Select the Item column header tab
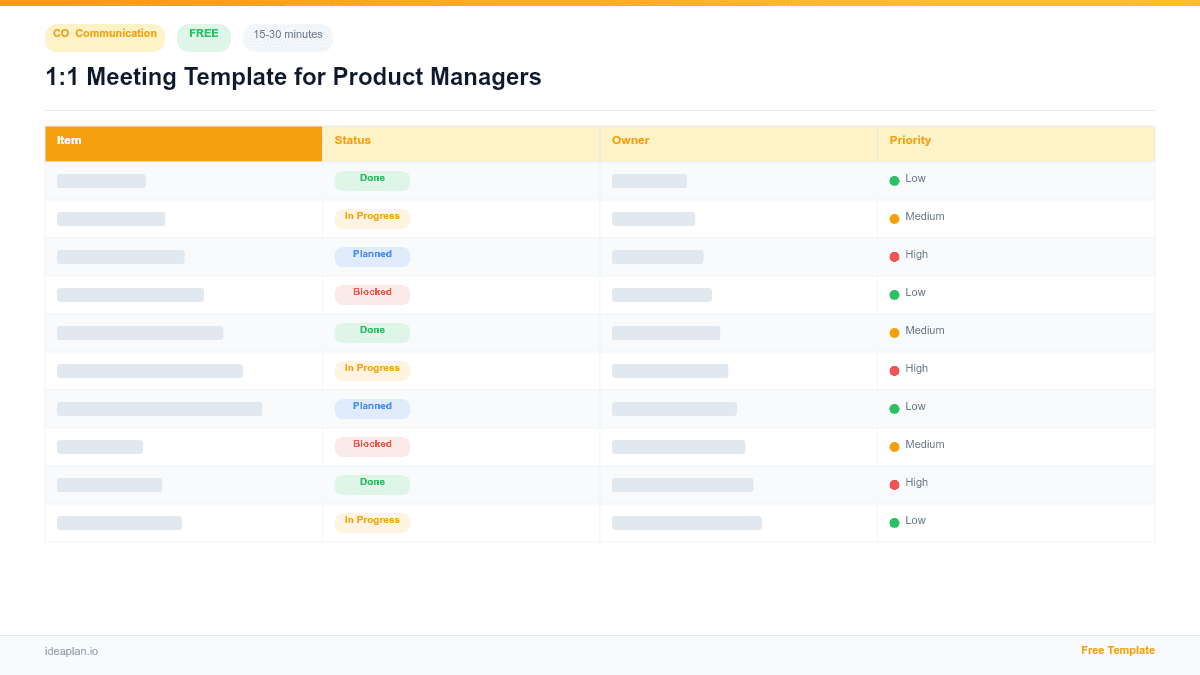1200x675 pixels. [69, 140]
